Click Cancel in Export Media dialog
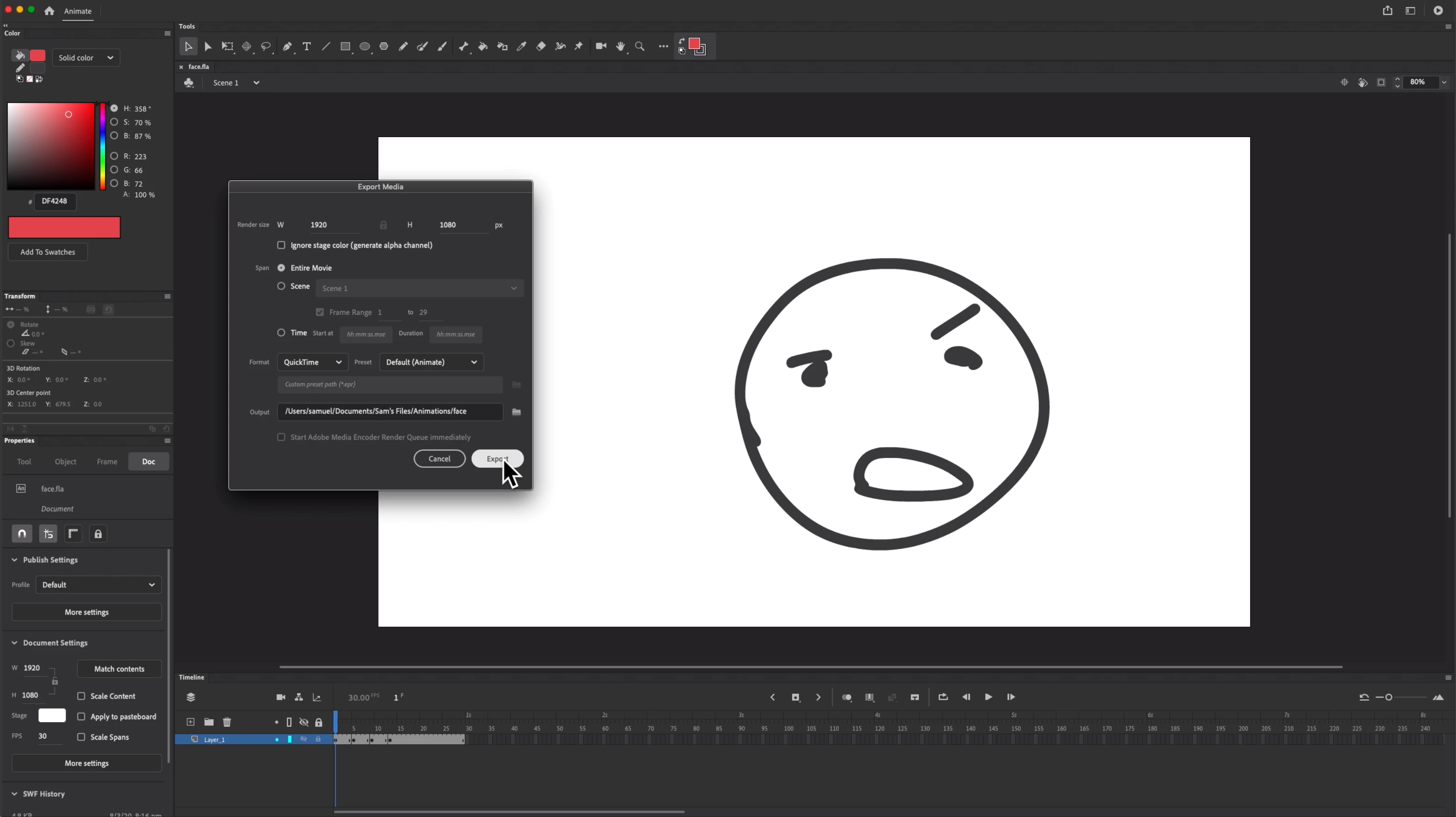The image size is (1456, 817). pos(439,459)
